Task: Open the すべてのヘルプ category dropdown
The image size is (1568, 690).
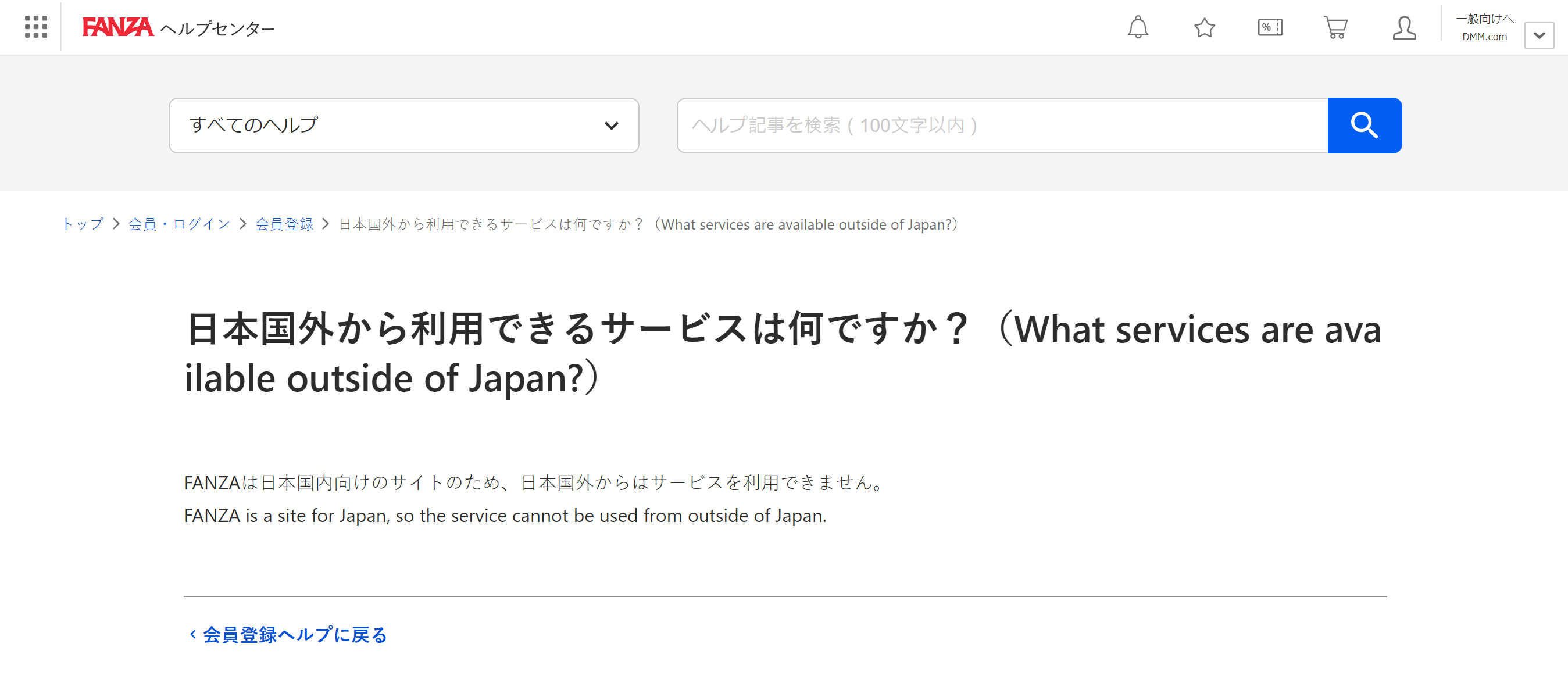Action: click(x=403, y=126)
